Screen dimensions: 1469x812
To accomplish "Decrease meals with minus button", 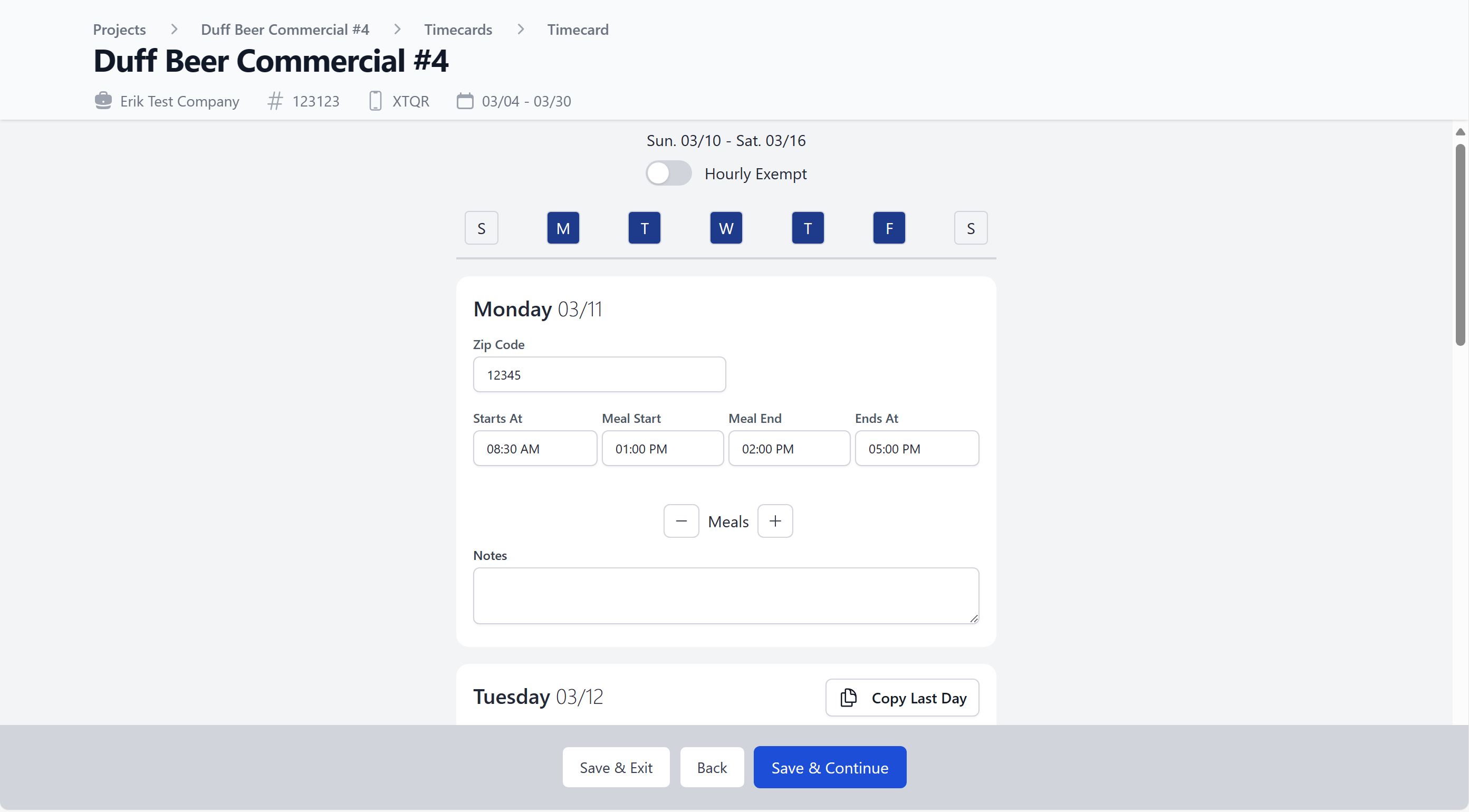I will [x=681, y=521].
